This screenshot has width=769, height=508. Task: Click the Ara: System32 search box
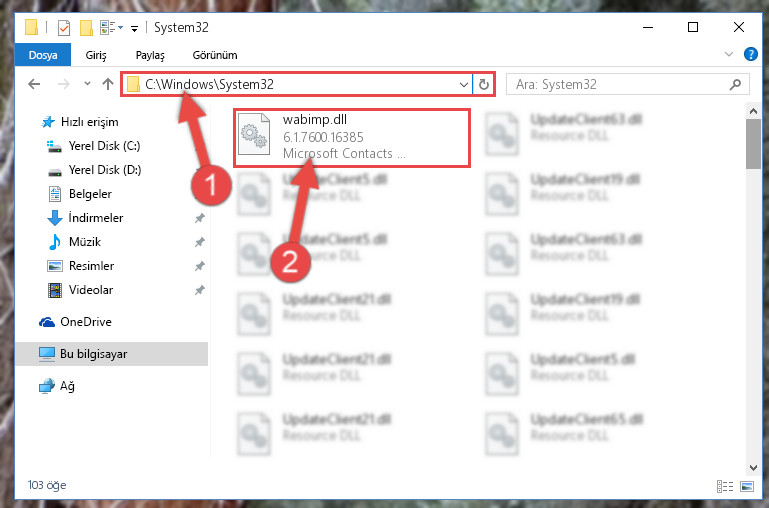click(618, 84)
